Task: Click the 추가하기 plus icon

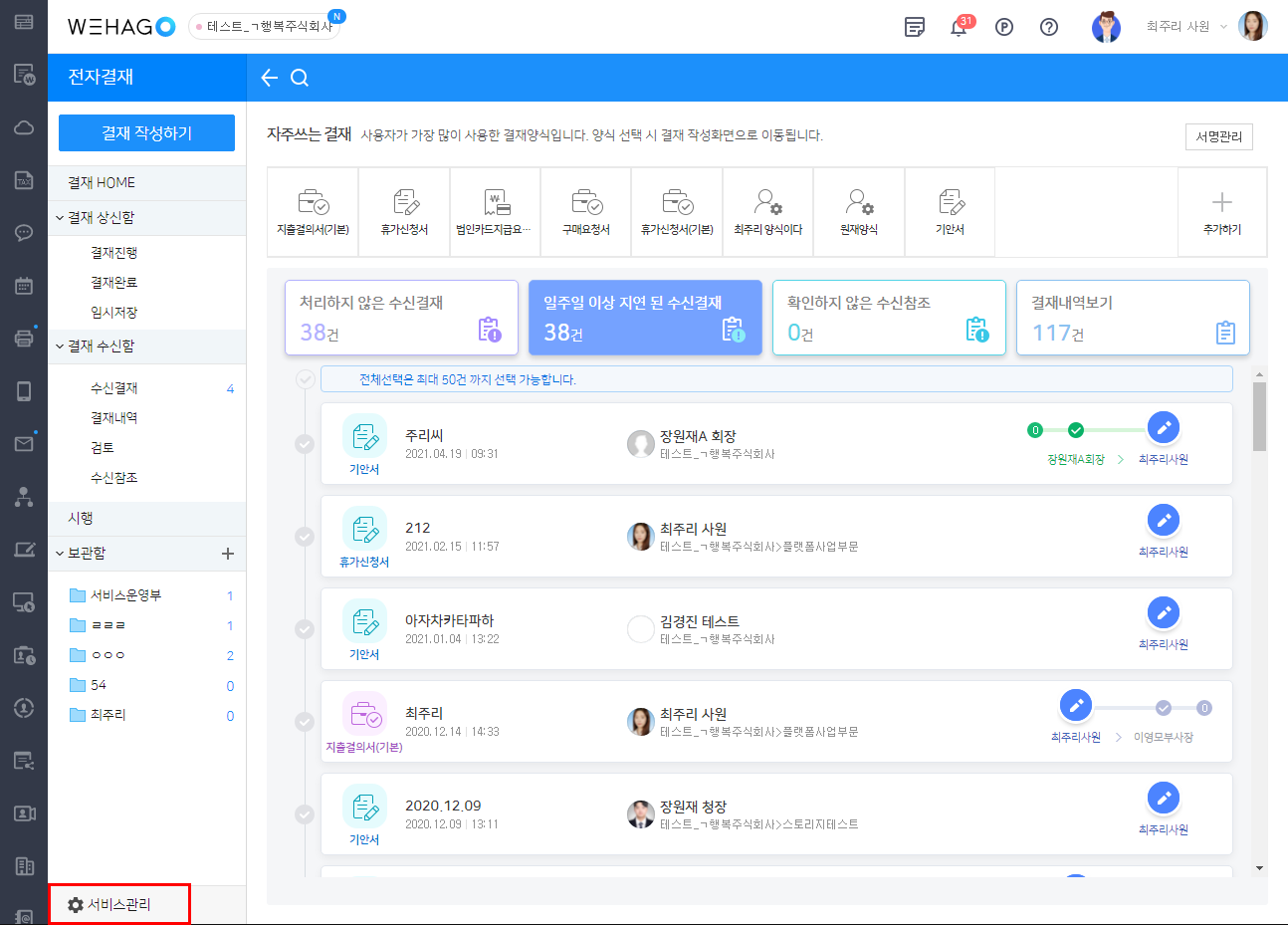Action: [x=1222, y=203]
